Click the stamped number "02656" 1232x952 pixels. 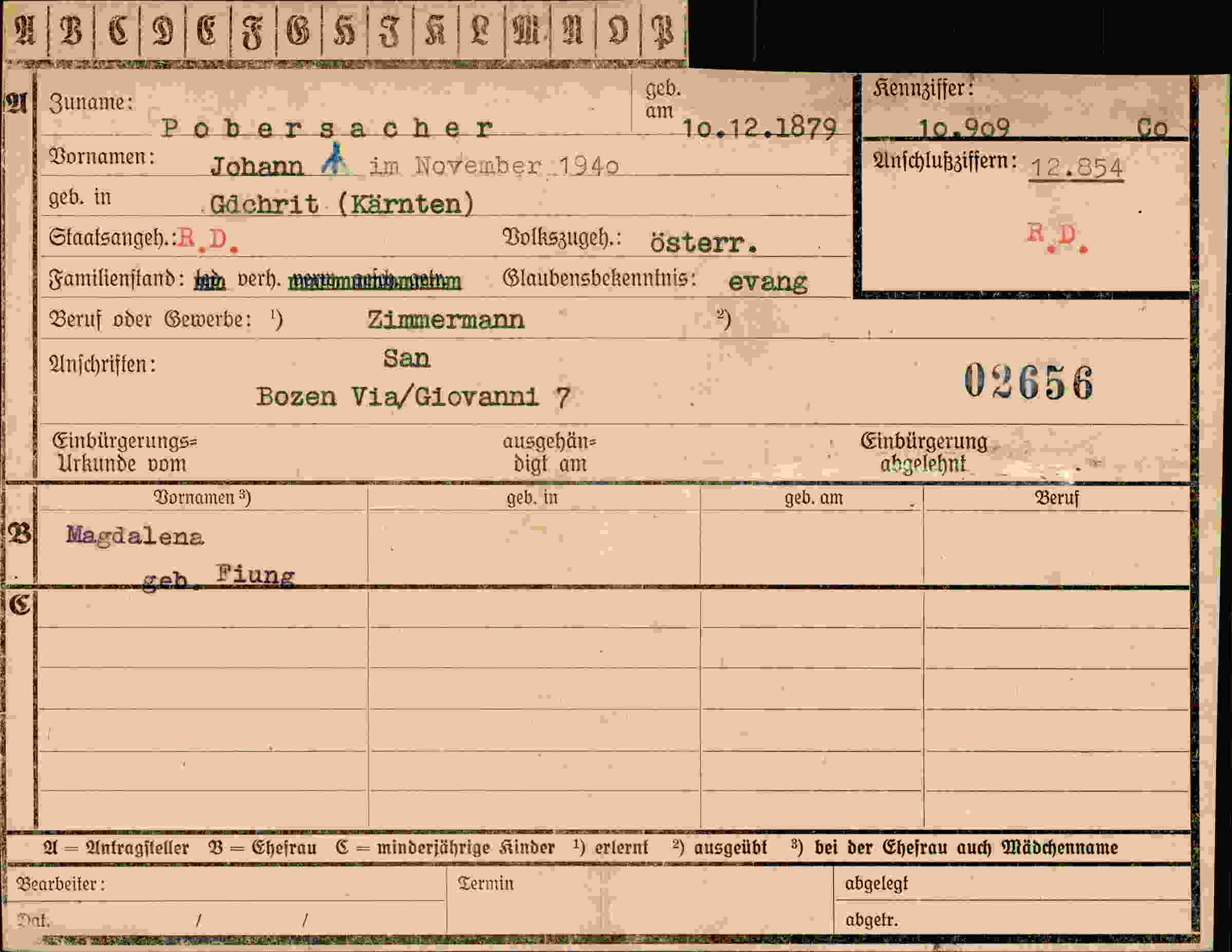(x=1029, y=382)
